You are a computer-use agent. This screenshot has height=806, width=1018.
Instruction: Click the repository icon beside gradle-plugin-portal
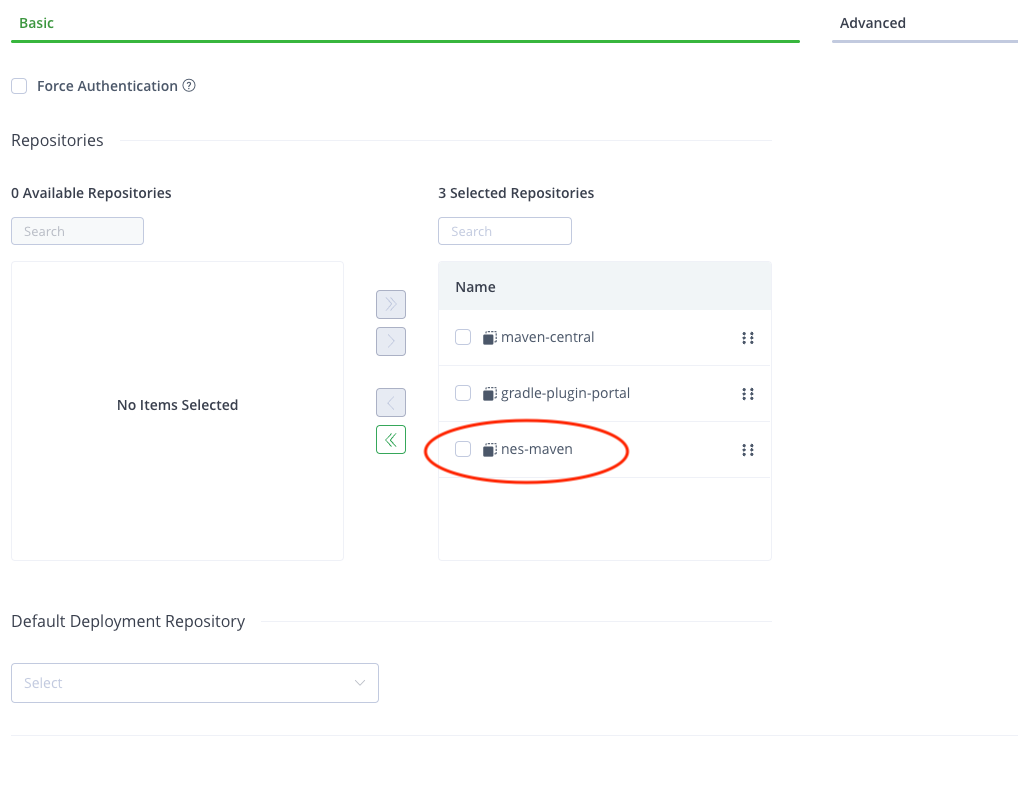pos(487,393)
